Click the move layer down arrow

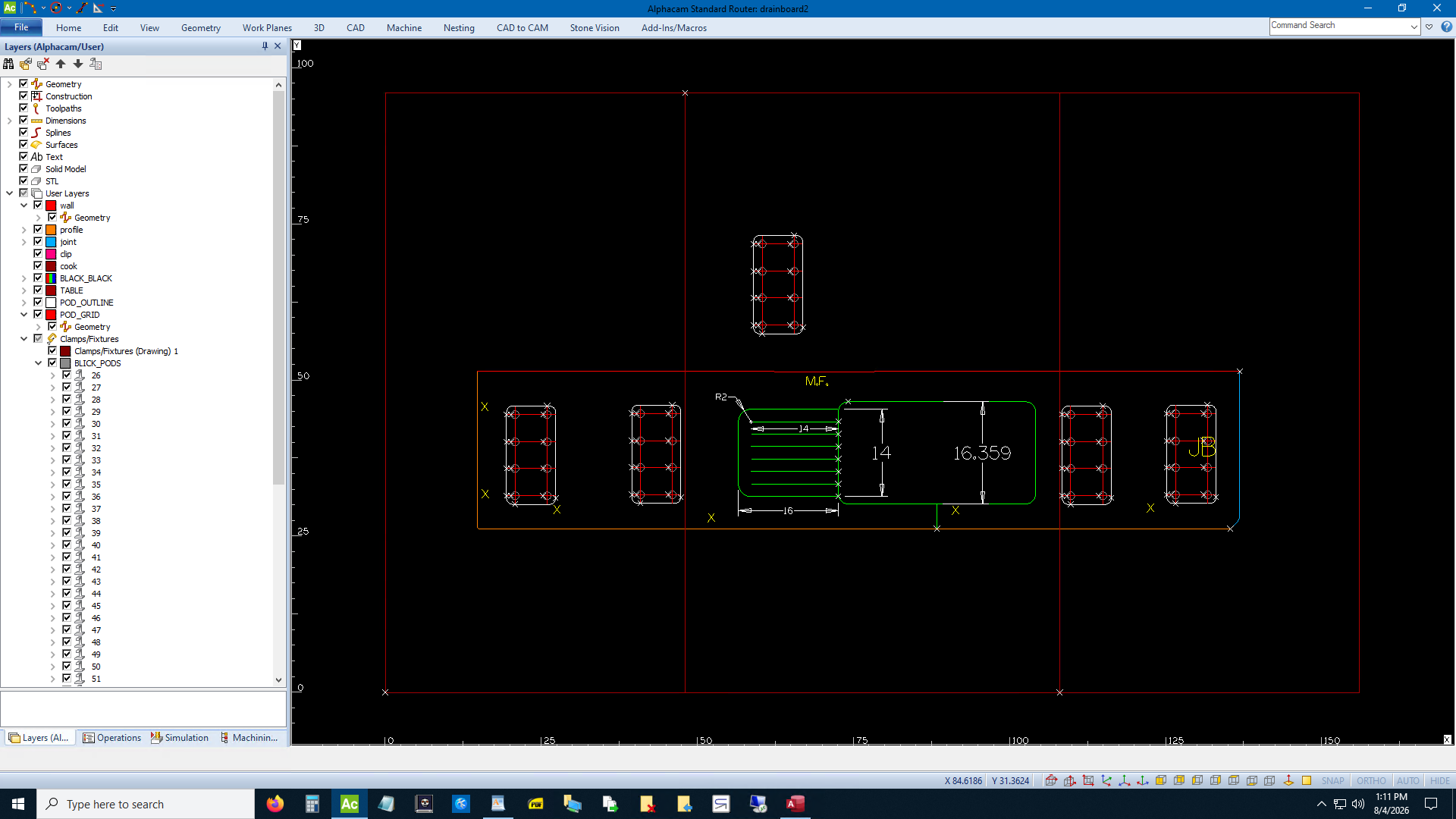point(78,64)
